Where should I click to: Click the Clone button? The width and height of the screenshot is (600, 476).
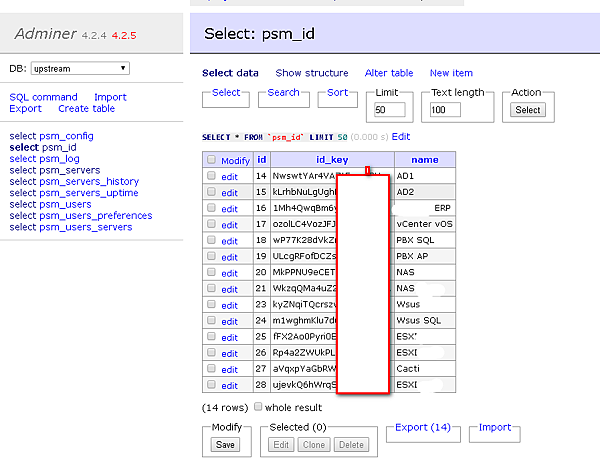click(314, 445)
